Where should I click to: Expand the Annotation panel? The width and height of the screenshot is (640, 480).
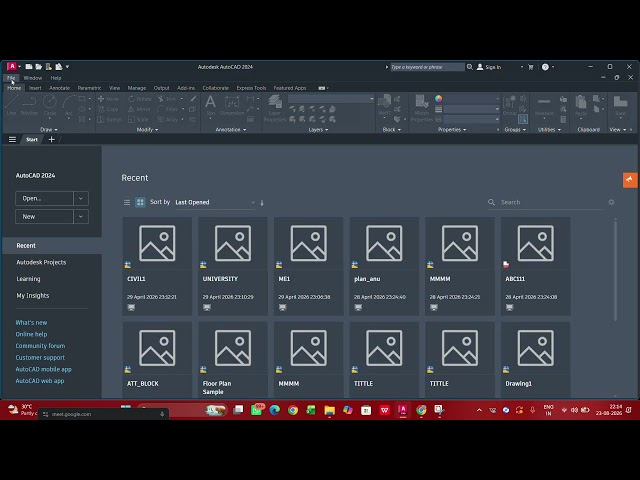pyautogui.click(x=231, y=129)
